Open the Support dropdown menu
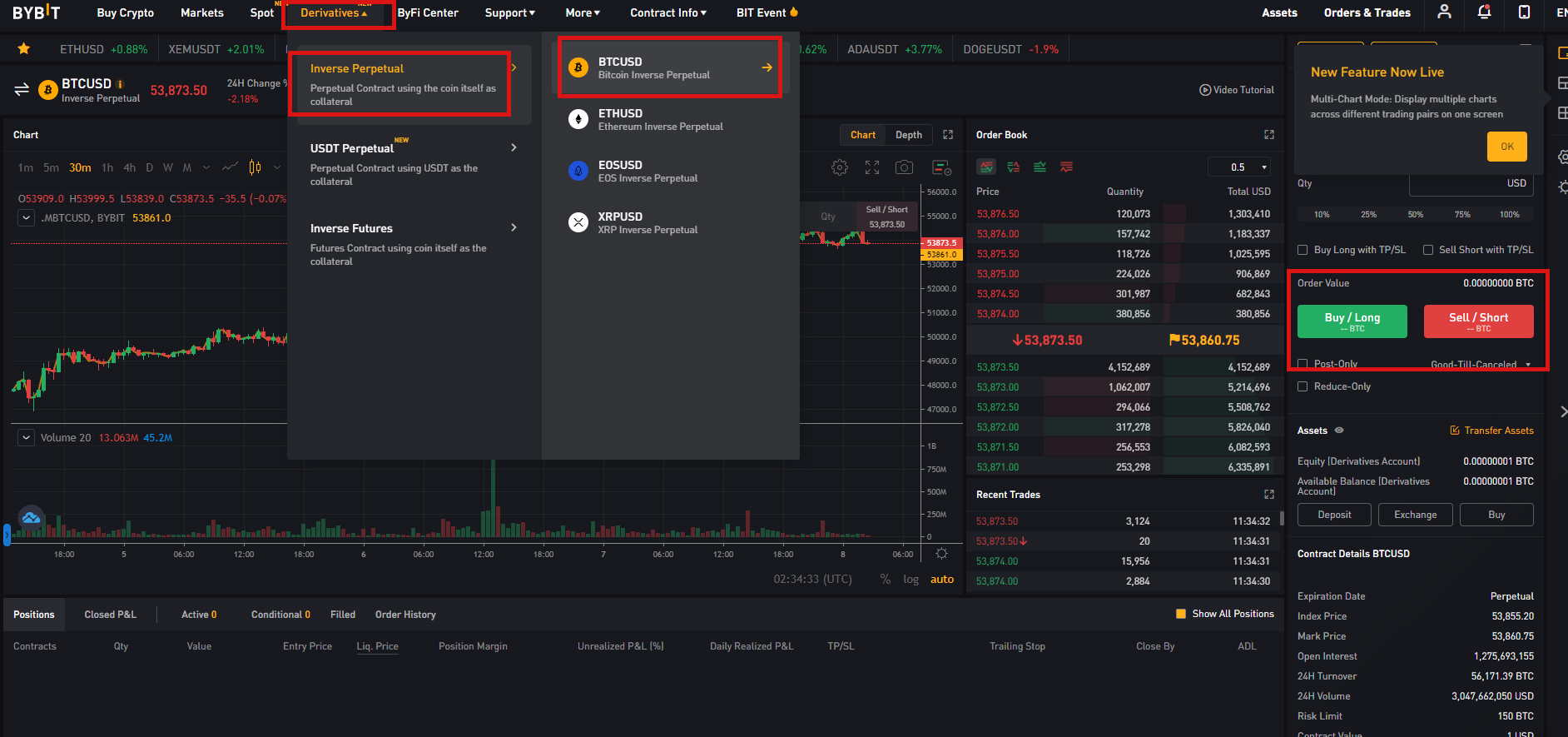This screenshot has width=1568, height=737. pyautogui.click(x=510, y=12)
